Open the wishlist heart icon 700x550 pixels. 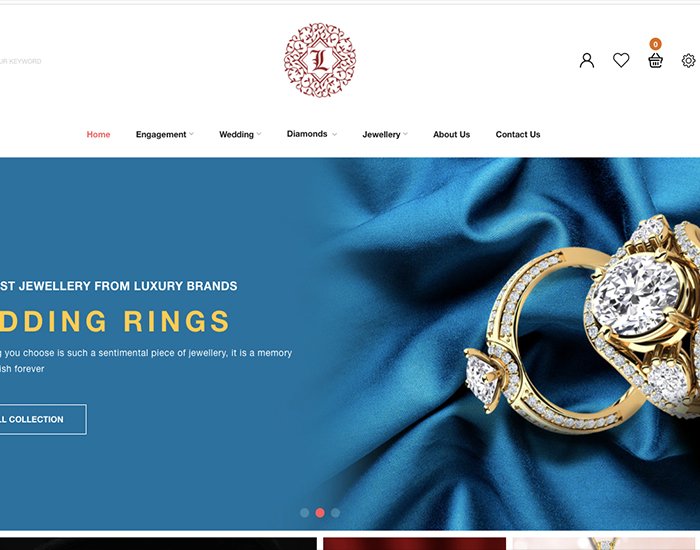(621, 60)
